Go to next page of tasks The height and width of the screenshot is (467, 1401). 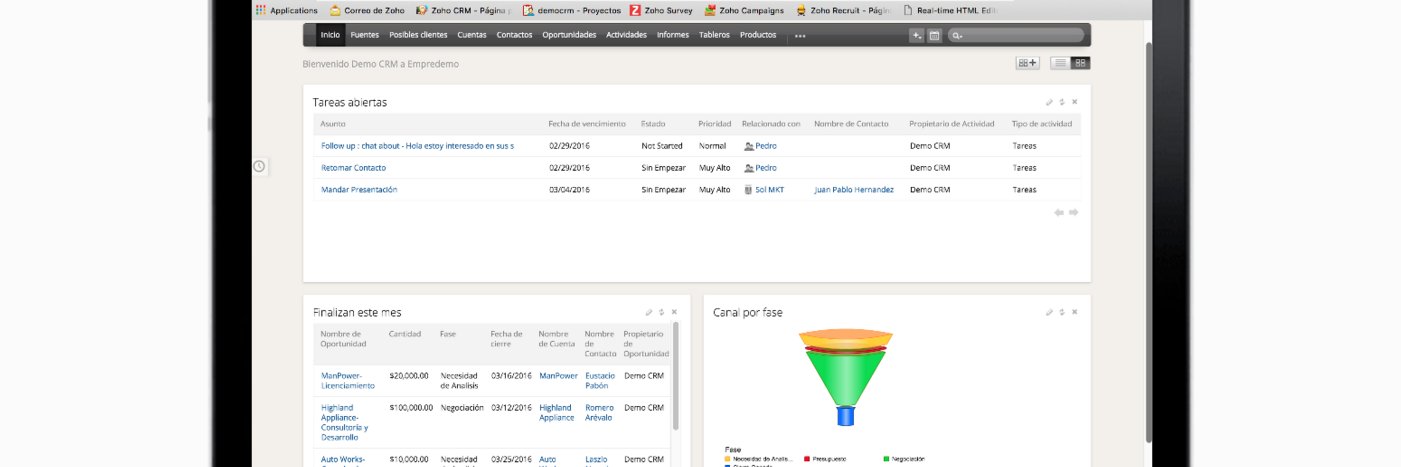point(1073,212)
